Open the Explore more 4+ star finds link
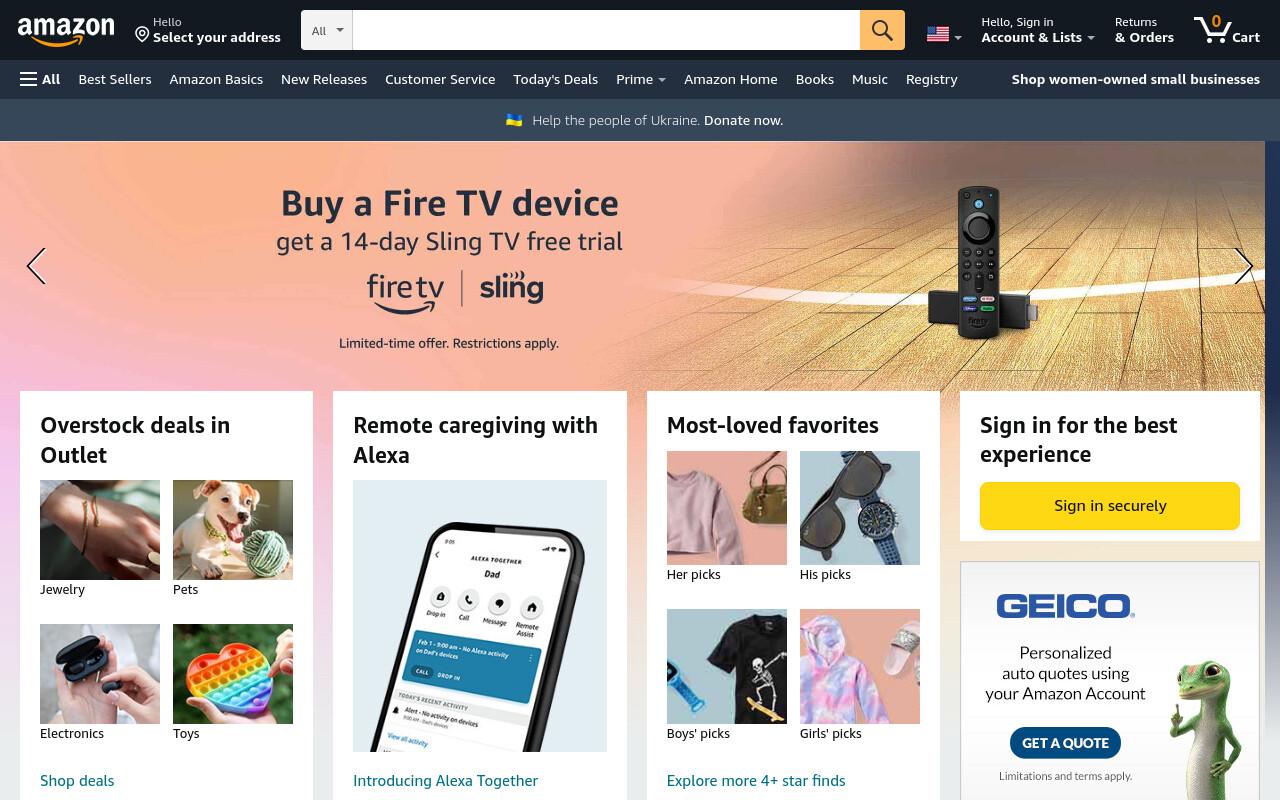The width and height of the screenshot is (1280, 800). 756,780
